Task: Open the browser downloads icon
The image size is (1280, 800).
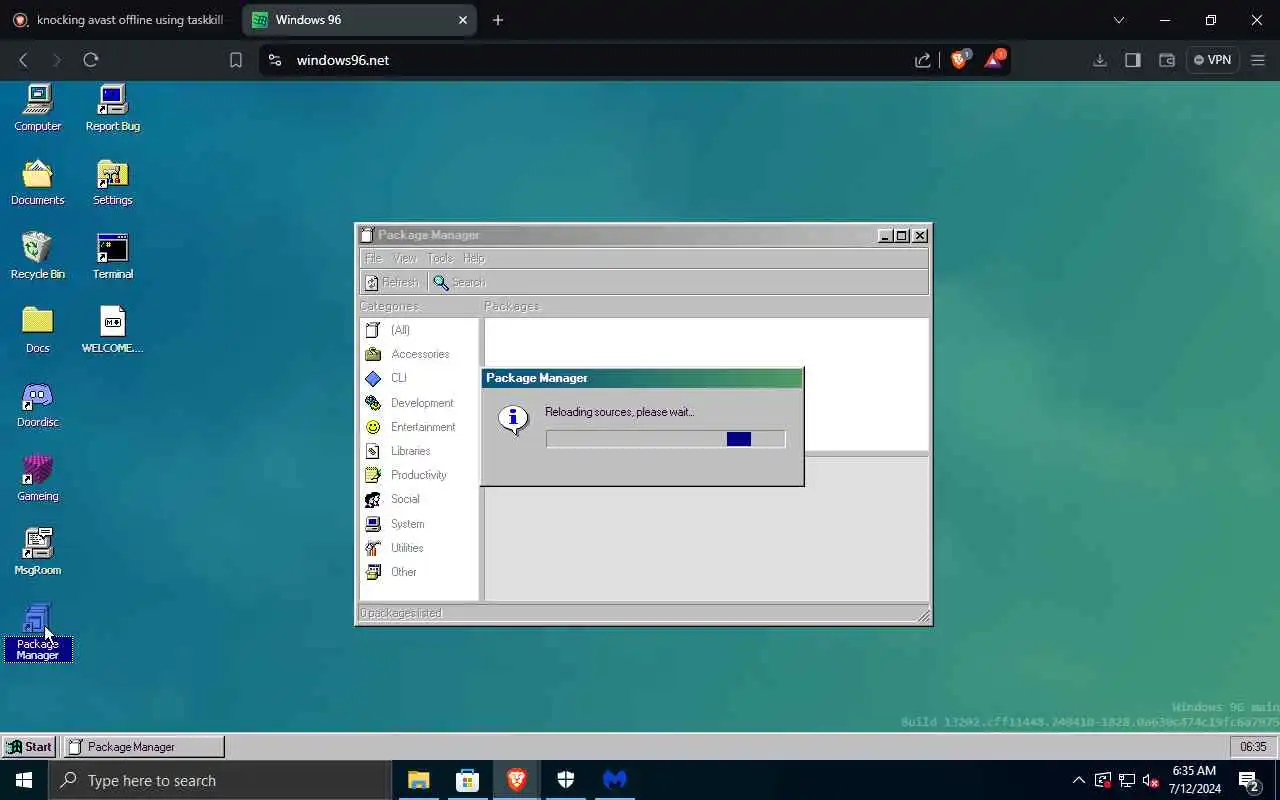Action: [1100, 60]
